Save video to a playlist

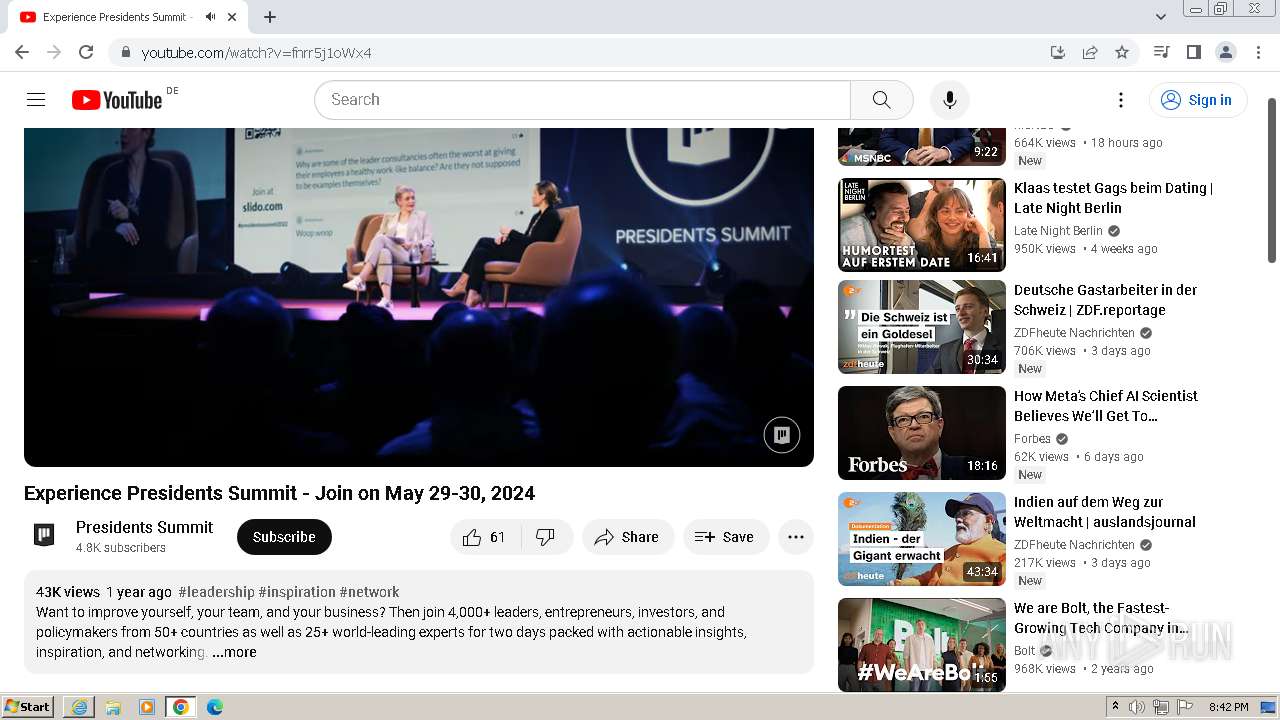pyautogui.click(x=726, y=537)
